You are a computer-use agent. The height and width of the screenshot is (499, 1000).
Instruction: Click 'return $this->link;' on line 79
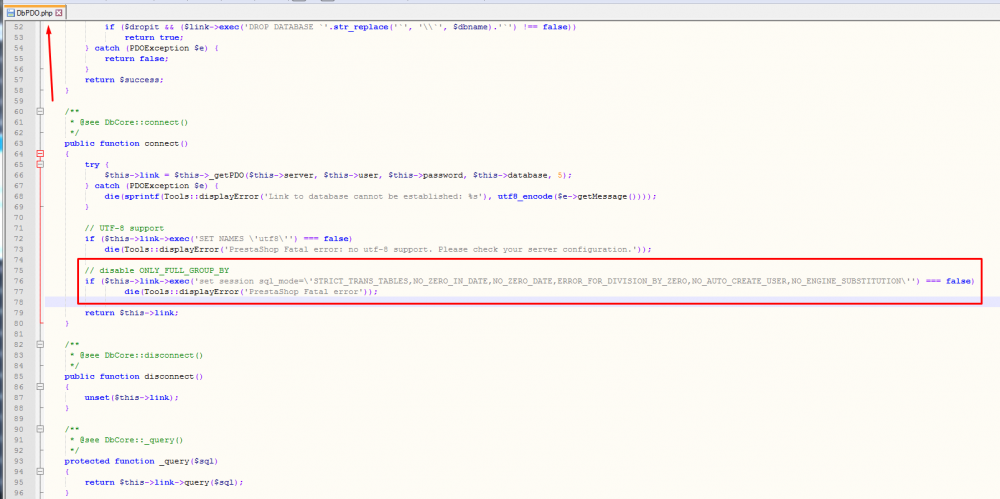[131, 313]
